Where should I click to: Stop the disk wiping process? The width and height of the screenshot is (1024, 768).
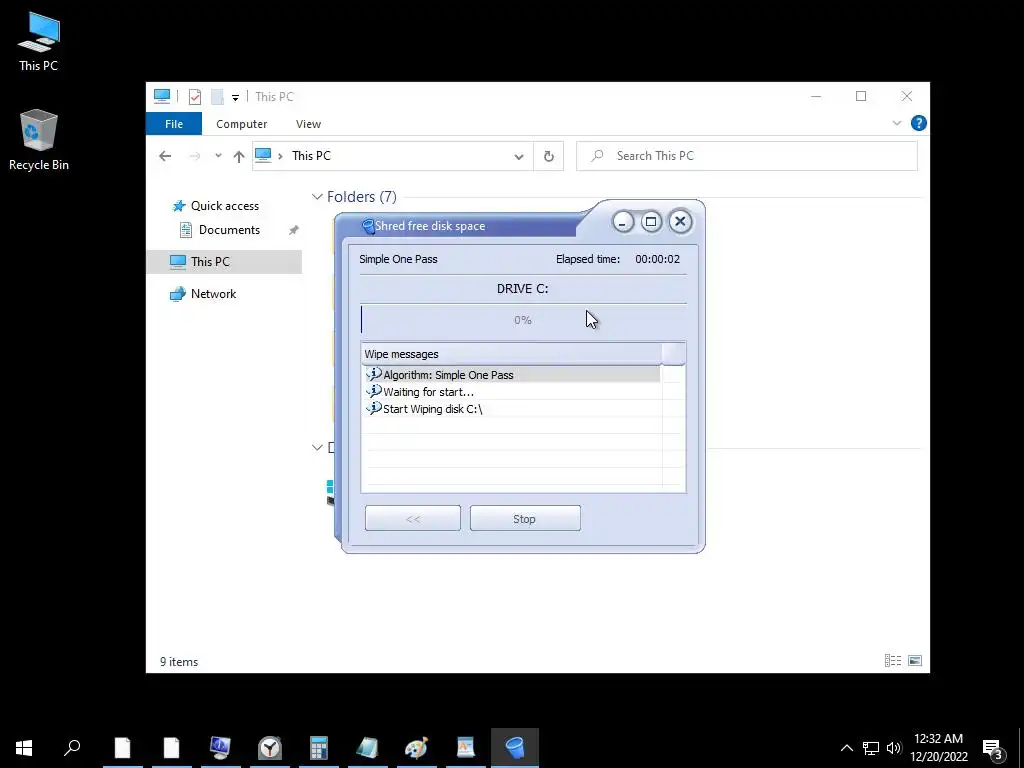pos(525,519)
